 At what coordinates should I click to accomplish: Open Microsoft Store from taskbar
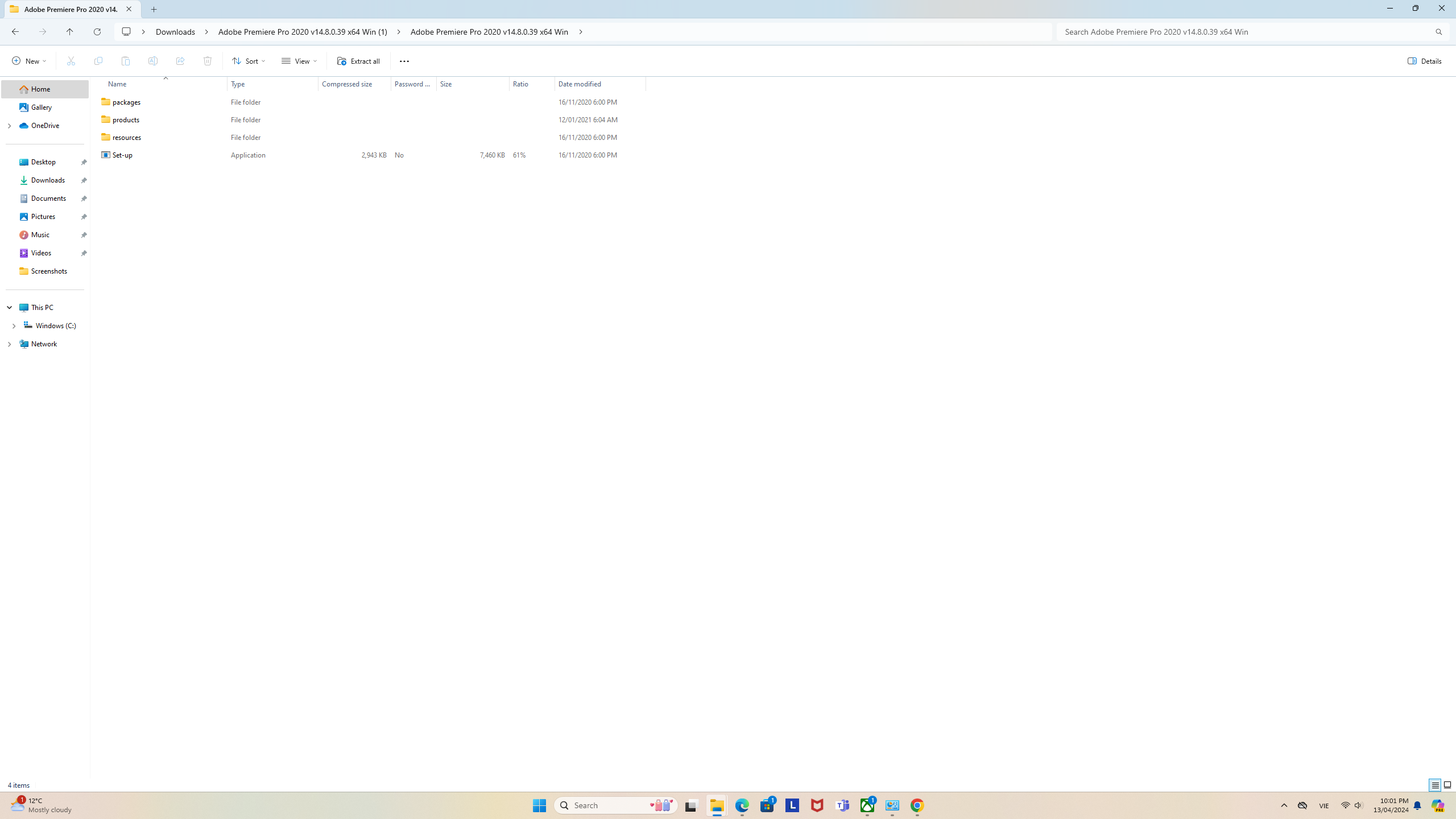[x=767, y=805]
